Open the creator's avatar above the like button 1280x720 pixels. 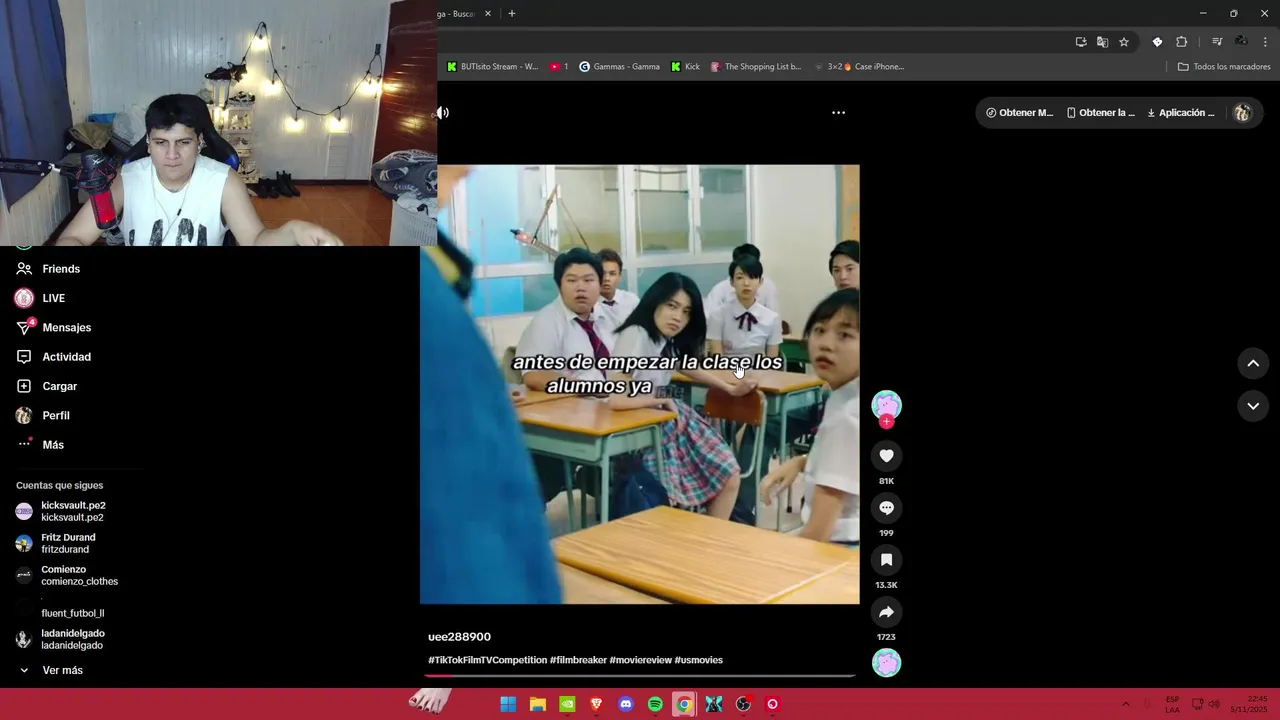(x=886, y=405)
